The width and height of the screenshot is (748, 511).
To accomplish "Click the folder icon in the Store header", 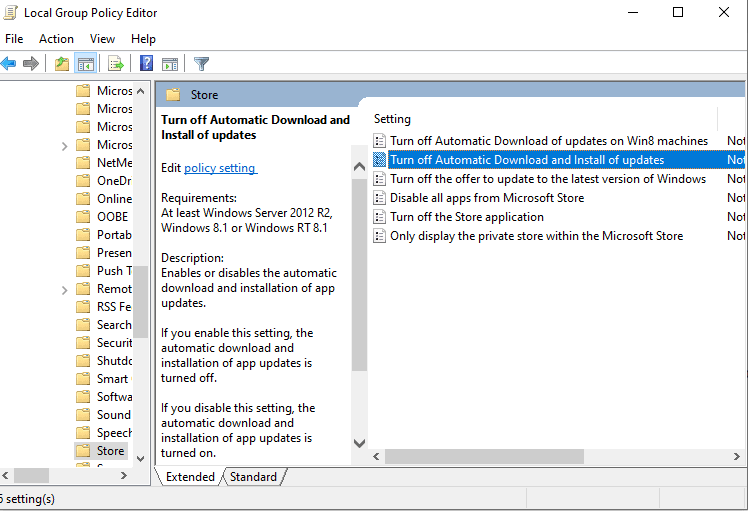I will [173, 94].
